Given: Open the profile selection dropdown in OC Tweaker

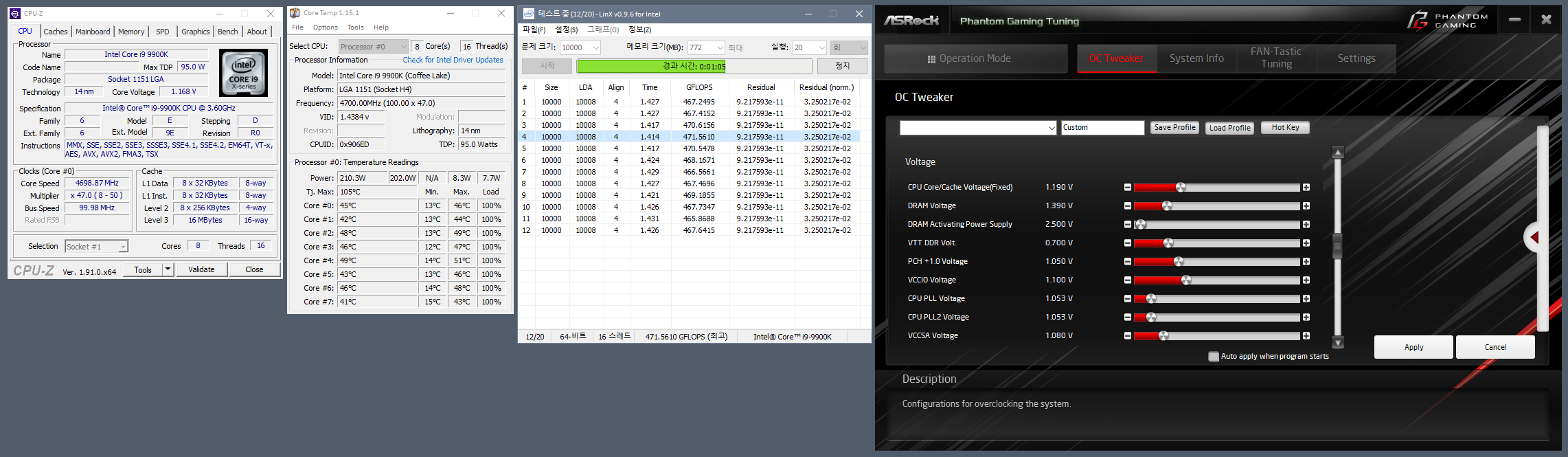Looking at the screenshot, I should click(978, 128).
